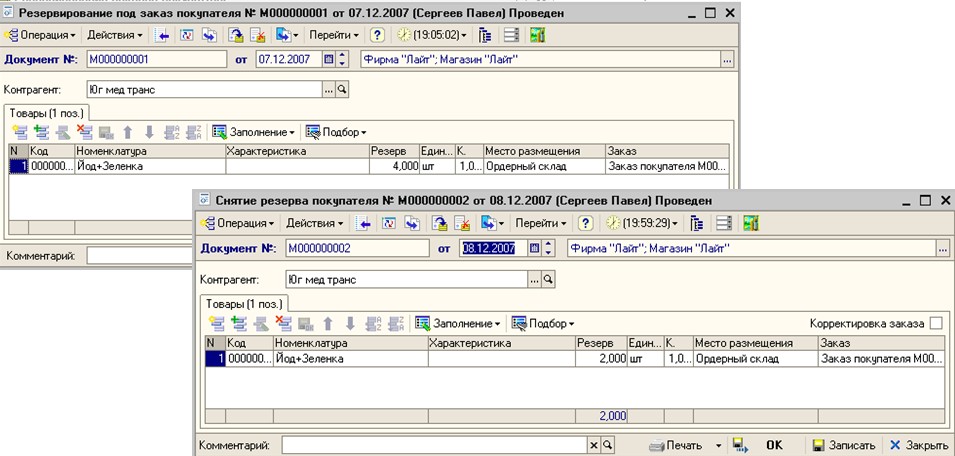Click calendar icon next to date 08.12.2007
Image resolution: width=955 pixels, height=456 pixels.
click(x=534, y=248)
